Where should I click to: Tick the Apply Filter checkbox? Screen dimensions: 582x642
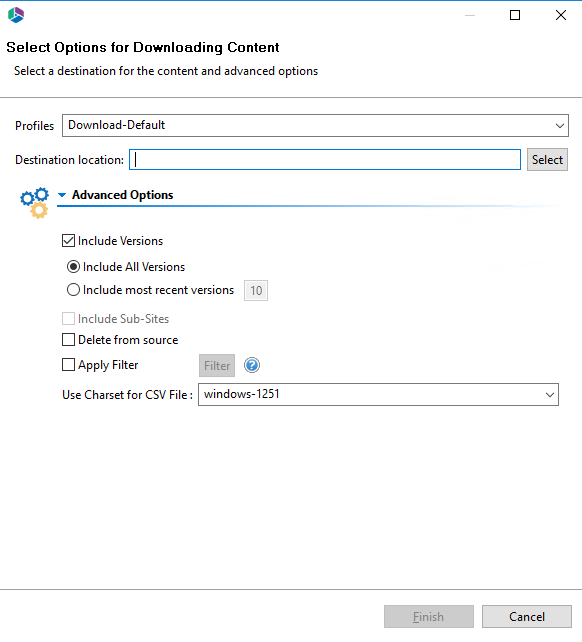[x=68, y=364]
